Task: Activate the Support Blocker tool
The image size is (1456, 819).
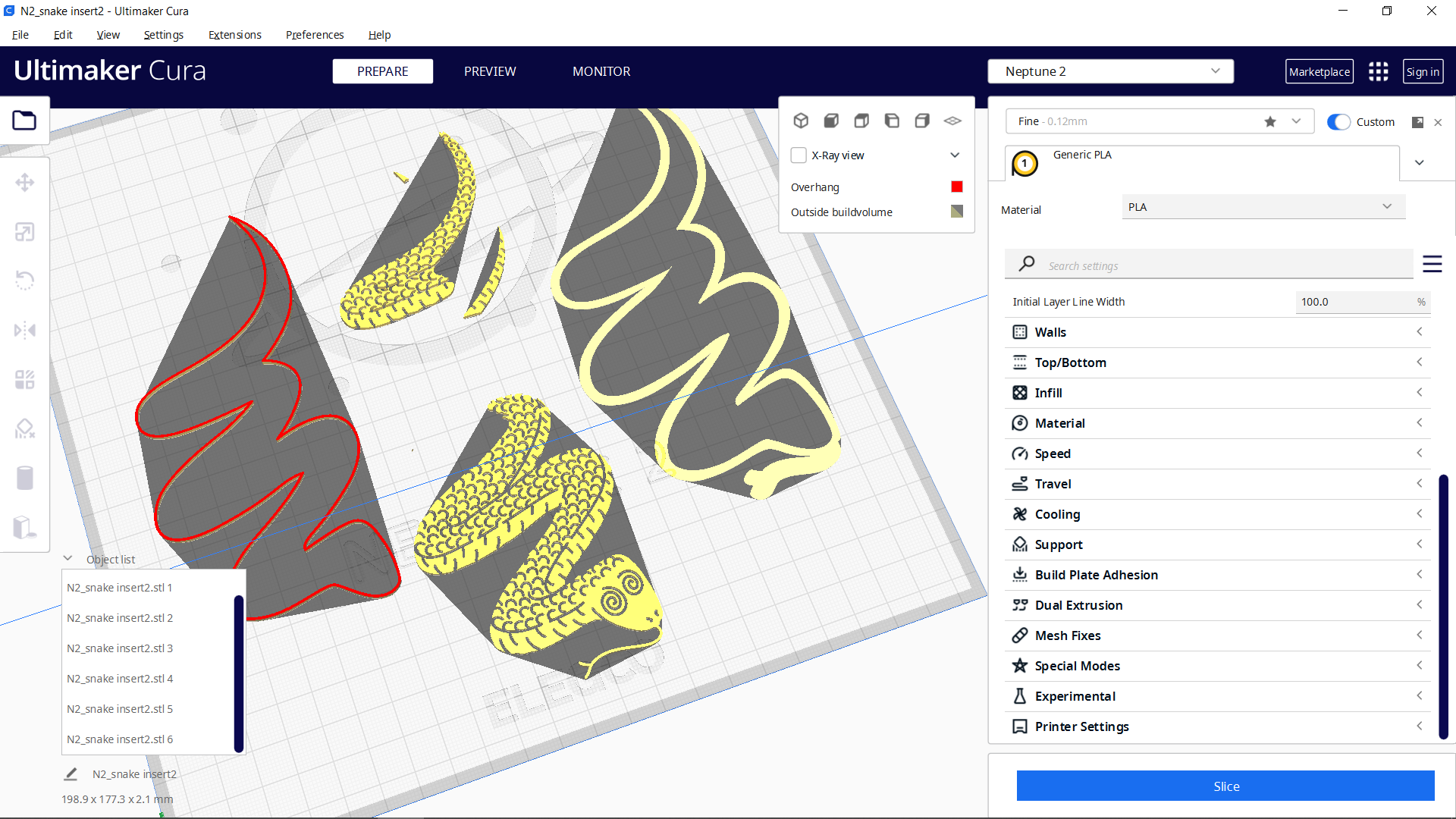Action: (x=25, y=428)
